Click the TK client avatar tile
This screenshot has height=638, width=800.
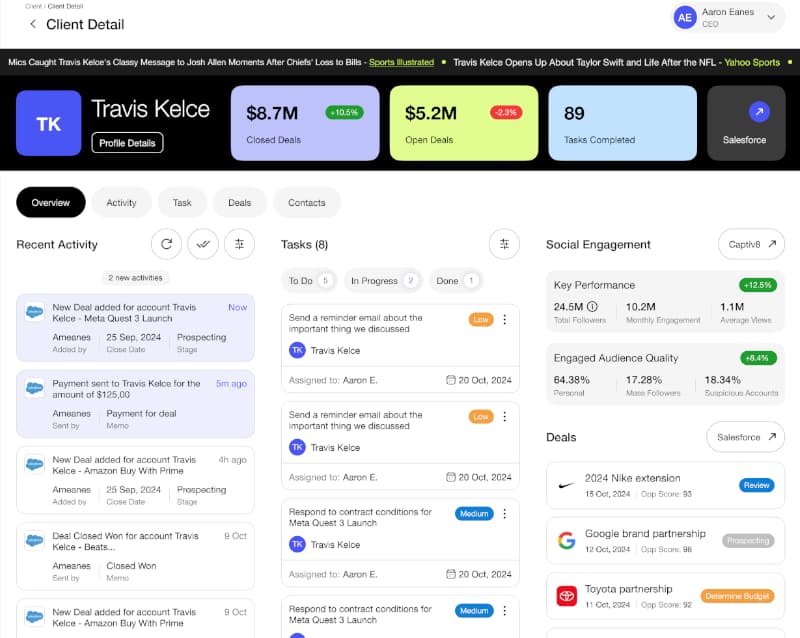(48, 123)
